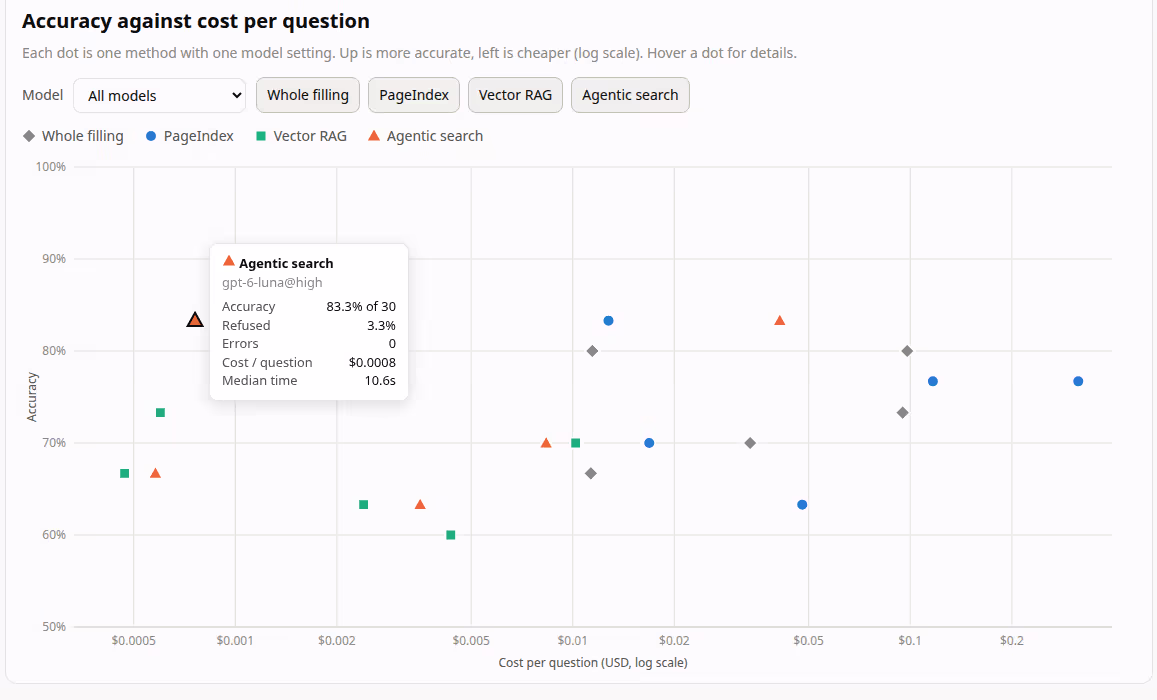
Task: Click the Agentic search triangle at 70% accuracy
Action: pyautogui.click(x=546, y=443)
